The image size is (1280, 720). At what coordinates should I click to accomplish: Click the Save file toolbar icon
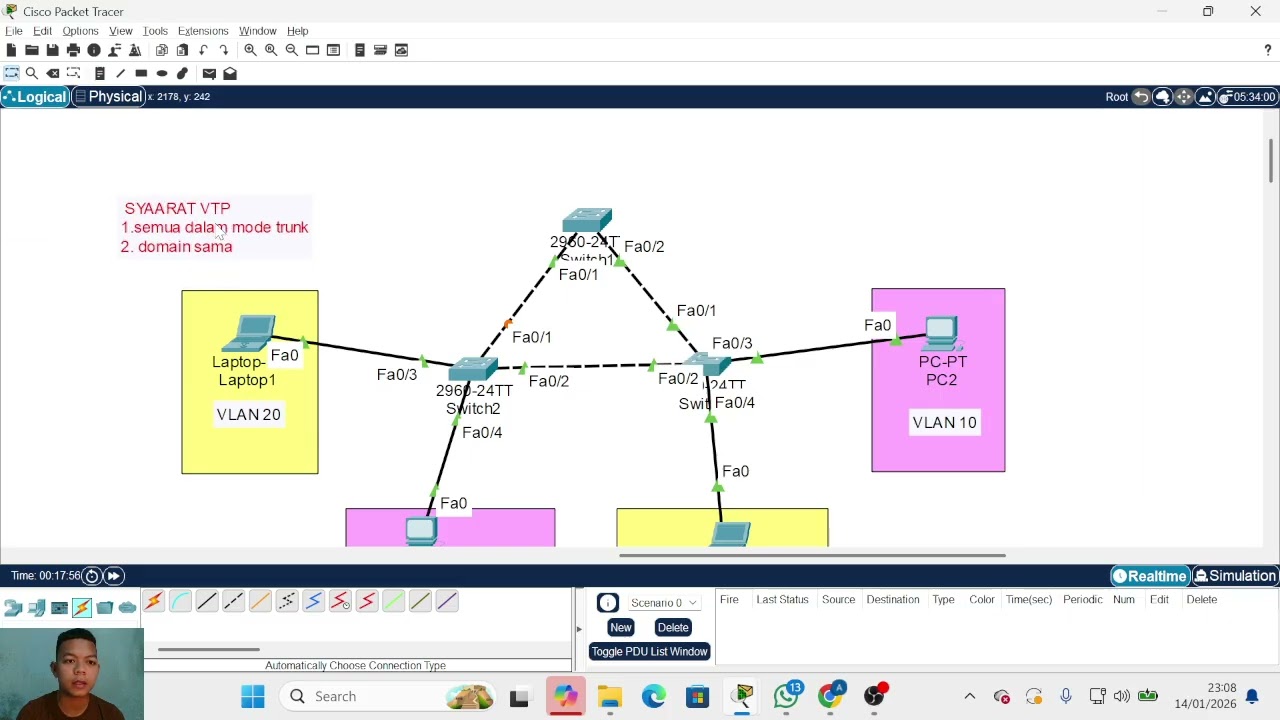coord(52,50)
